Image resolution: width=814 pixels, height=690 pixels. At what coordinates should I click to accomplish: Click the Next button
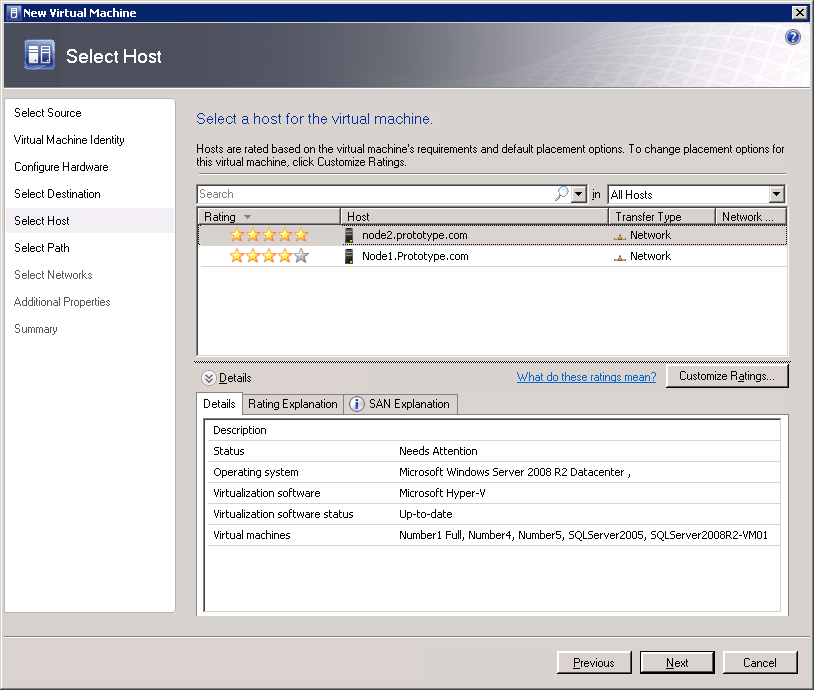(677, 662)
